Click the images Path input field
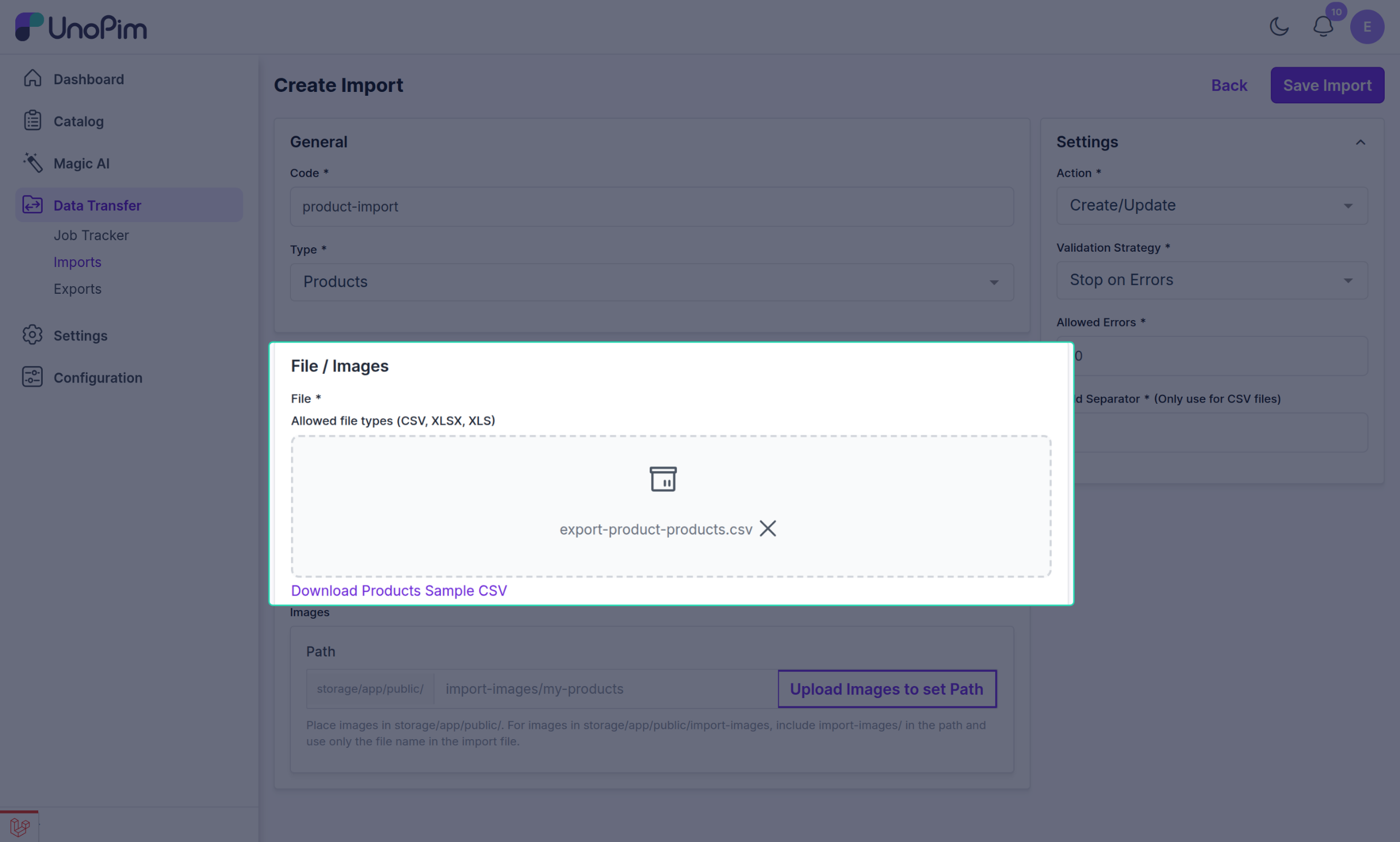Image resolution: width=1400 pixels, height=842 pixels. (605, 688)
